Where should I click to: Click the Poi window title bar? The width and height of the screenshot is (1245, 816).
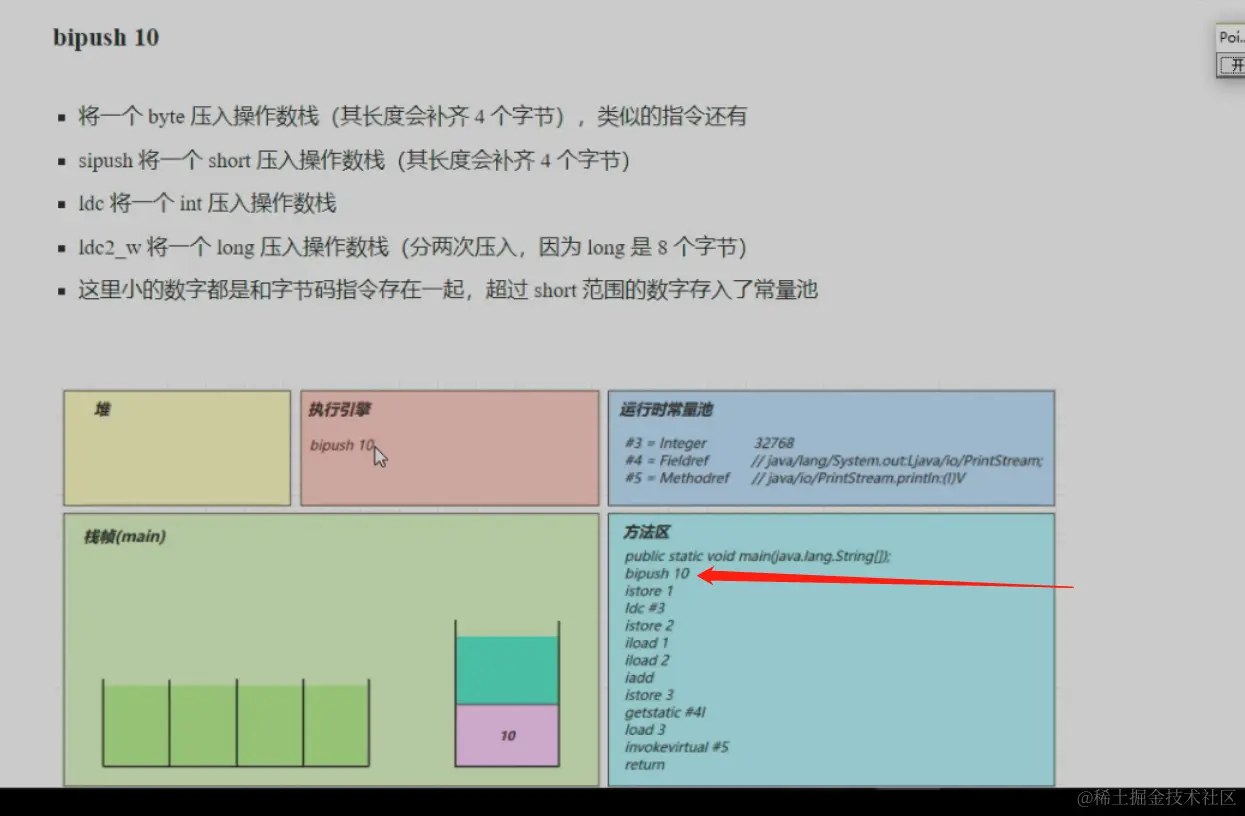(x=1231, y=36)
